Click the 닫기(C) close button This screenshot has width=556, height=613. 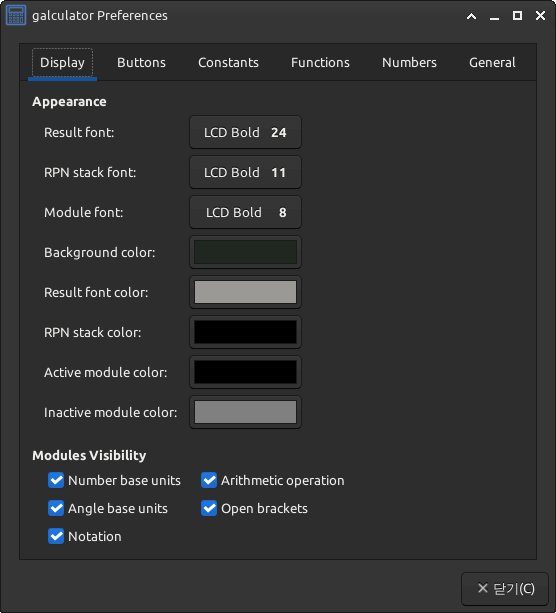point(505,588)
